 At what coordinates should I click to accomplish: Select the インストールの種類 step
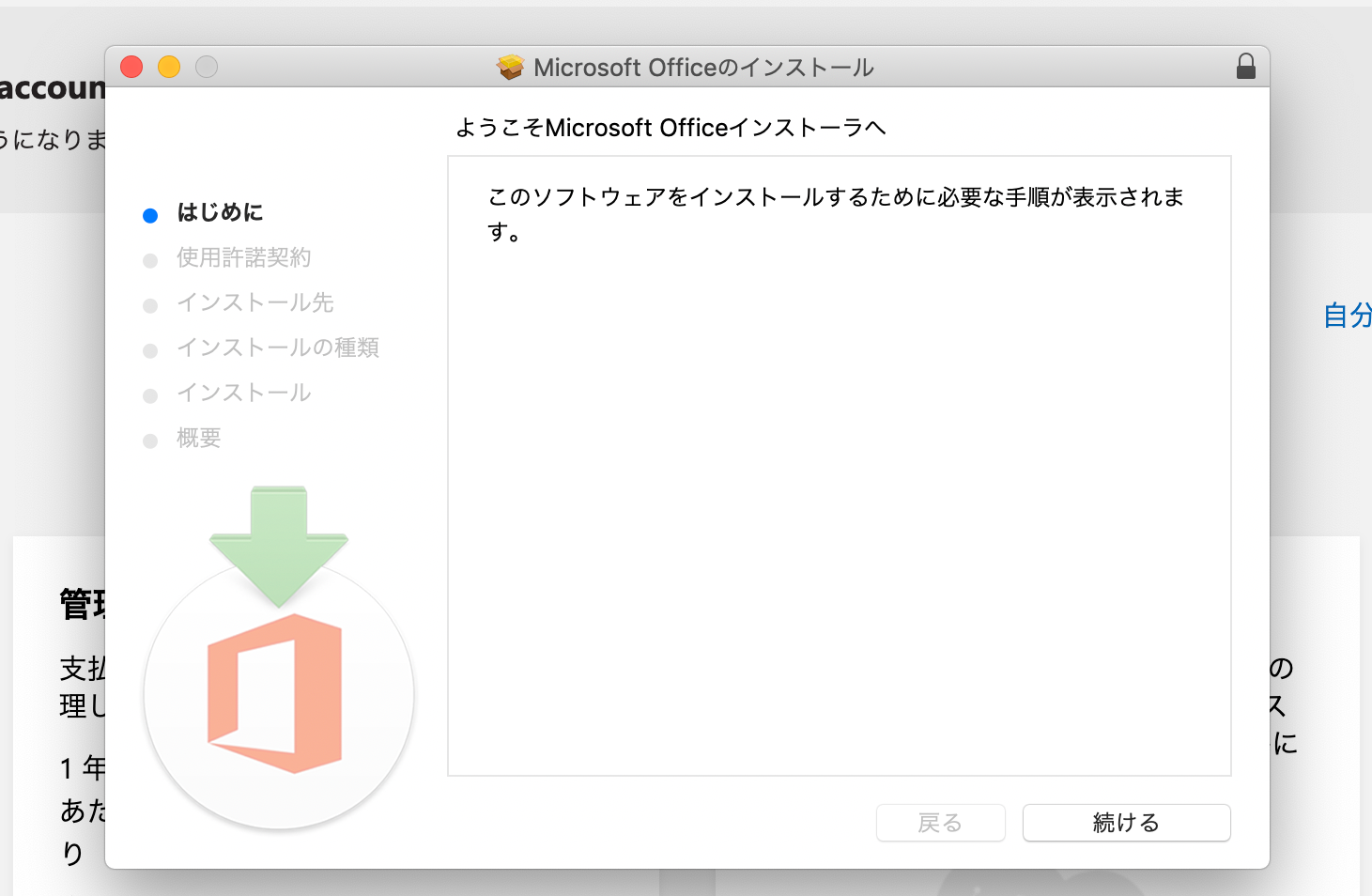tap(278, 348)
